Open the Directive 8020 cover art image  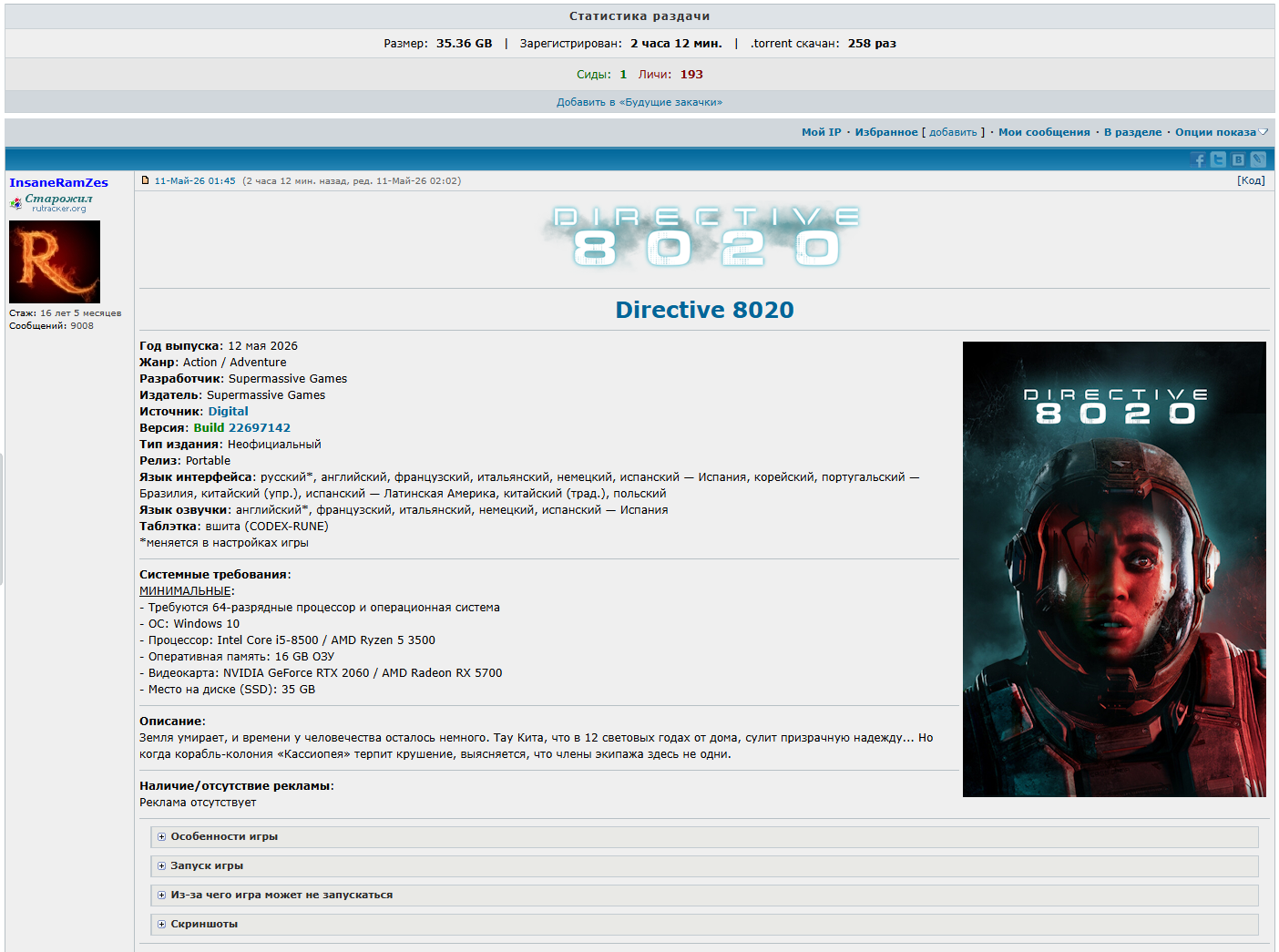click(x=1114, y=569)
